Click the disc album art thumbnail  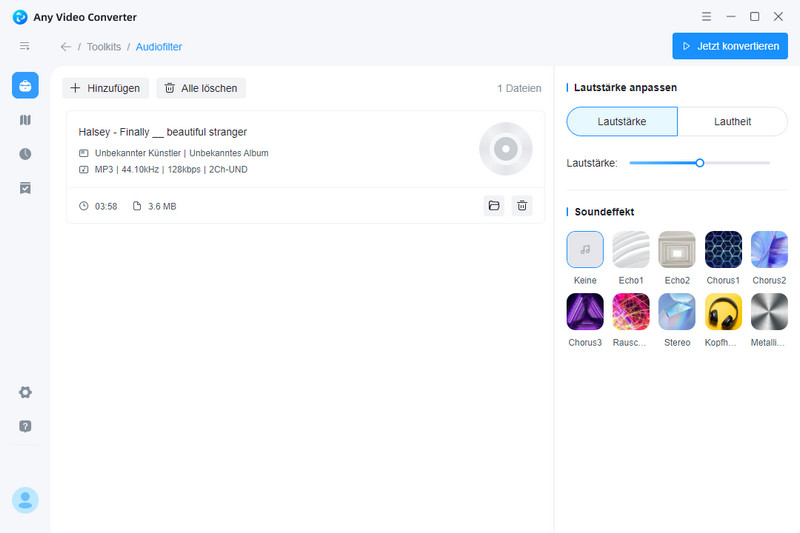[506, 149]
